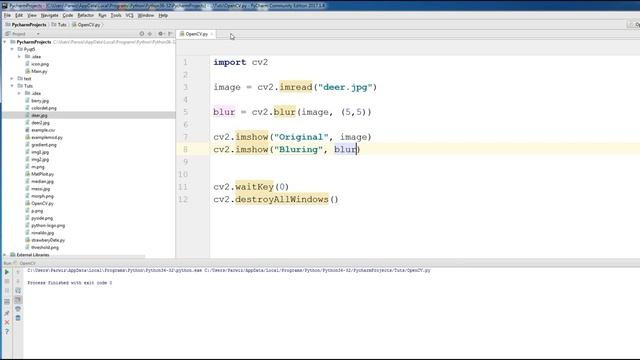Select deer2.jpg in project tree

click(x=38, y=122)
